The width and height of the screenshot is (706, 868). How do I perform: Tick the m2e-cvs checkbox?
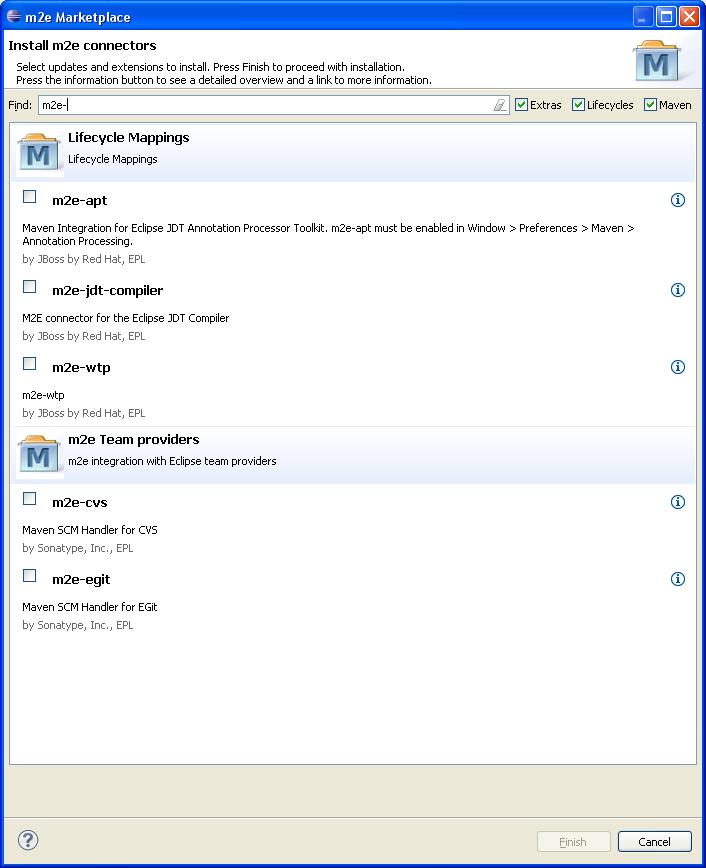(30, 499)
